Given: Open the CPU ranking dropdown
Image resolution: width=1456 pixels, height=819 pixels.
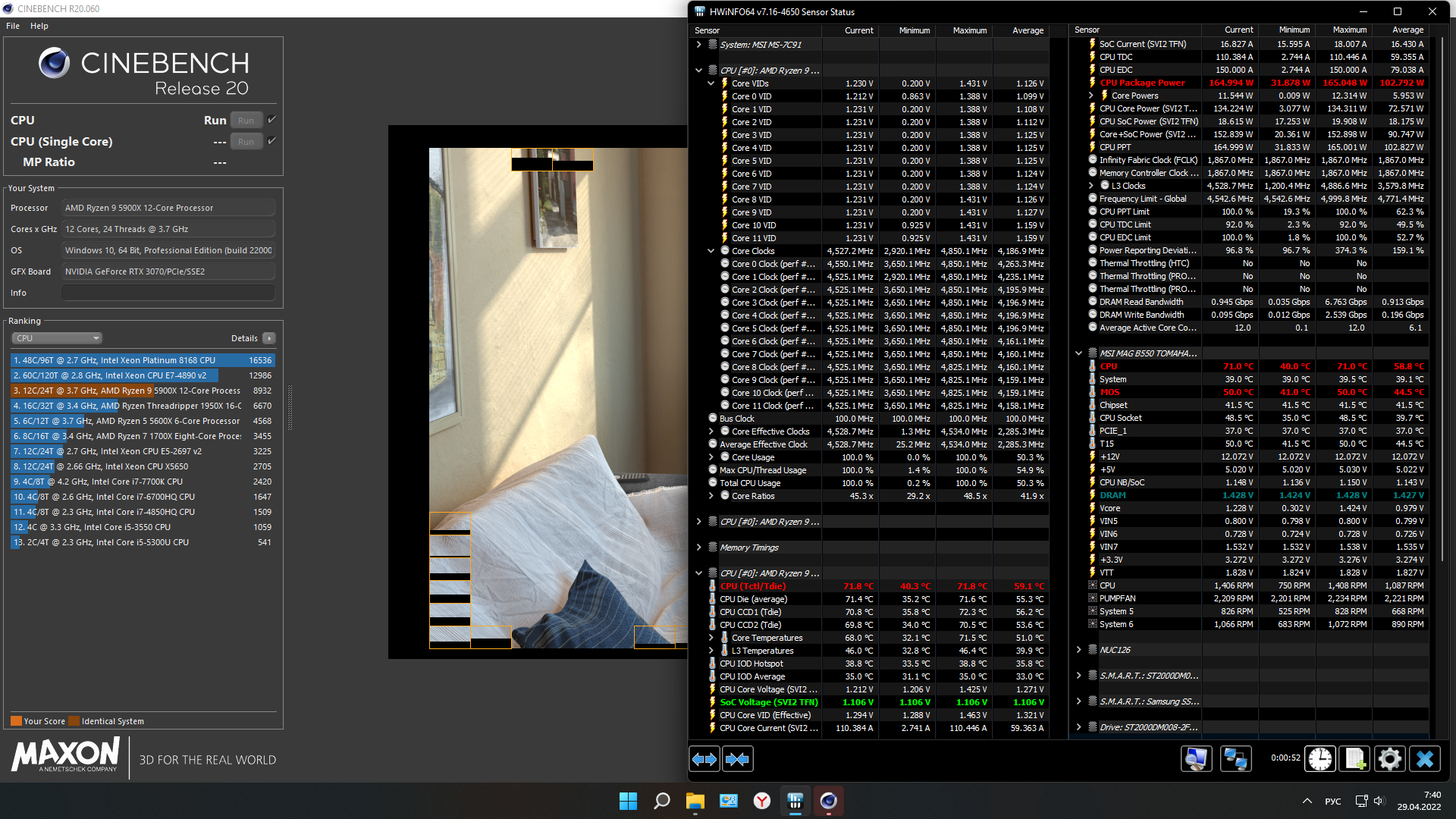Looking at the screenshot, I should [x=57, y=338].
